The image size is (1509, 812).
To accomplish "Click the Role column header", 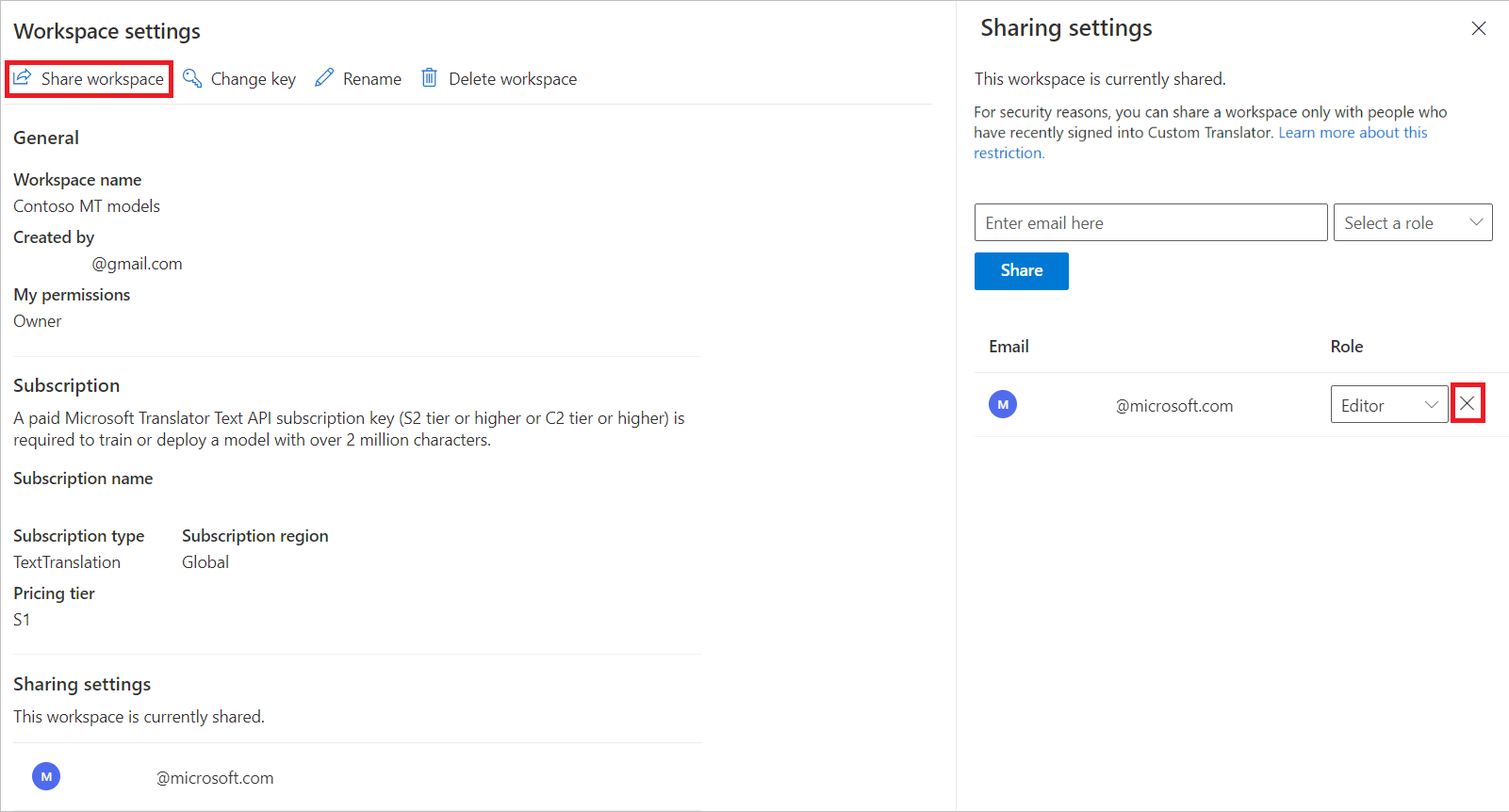I will pos(1347,347).
